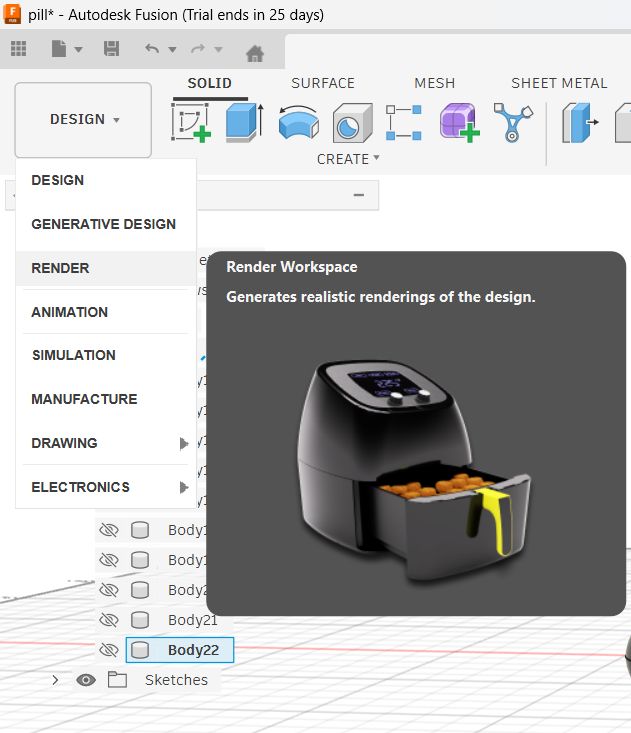Expand the ELECTRONICS submenu arrow
Screen dimensions: 631x733
click(x=184, y=487)
